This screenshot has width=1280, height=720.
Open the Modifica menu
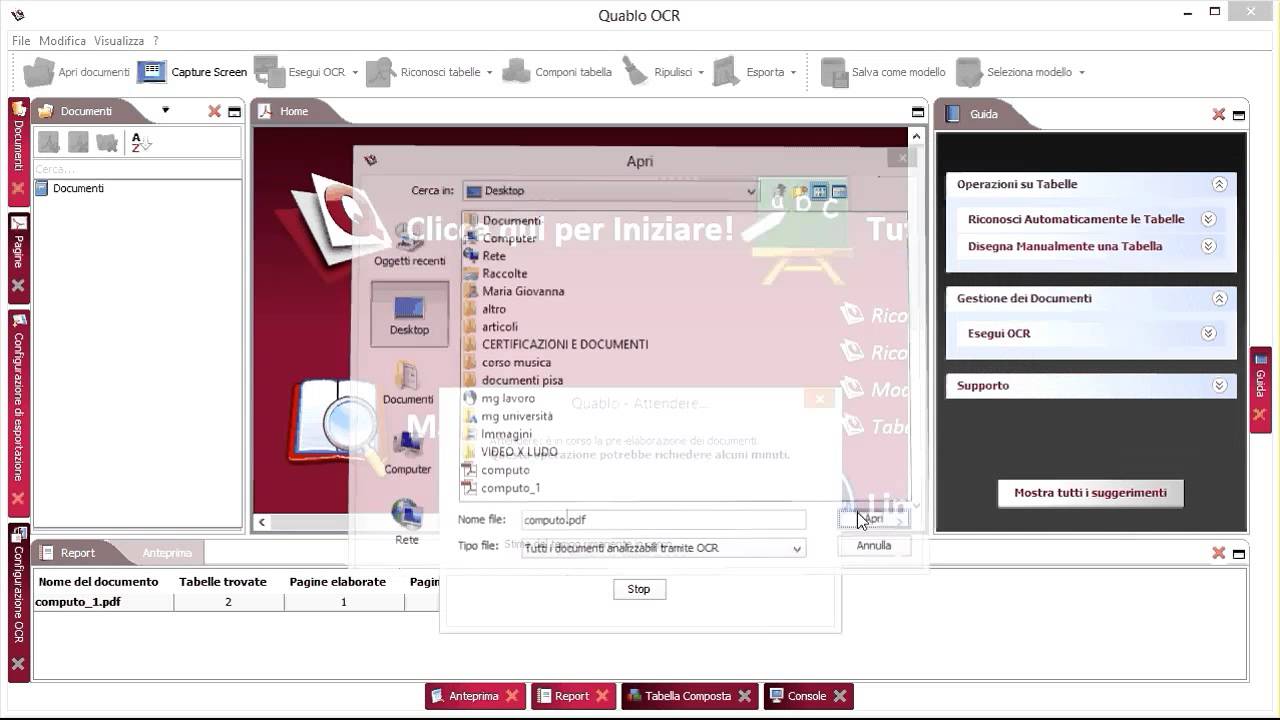(62, 41)
